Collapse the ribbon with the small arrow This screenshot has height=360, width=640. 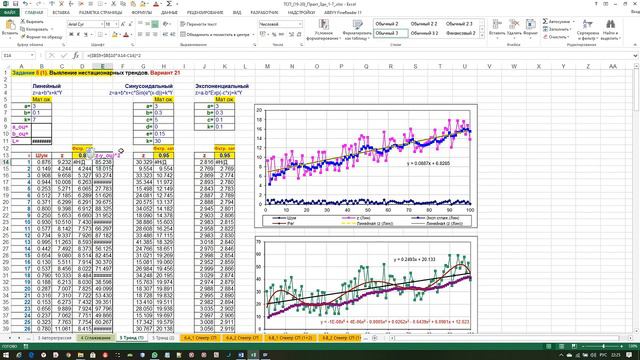point(635,44)
